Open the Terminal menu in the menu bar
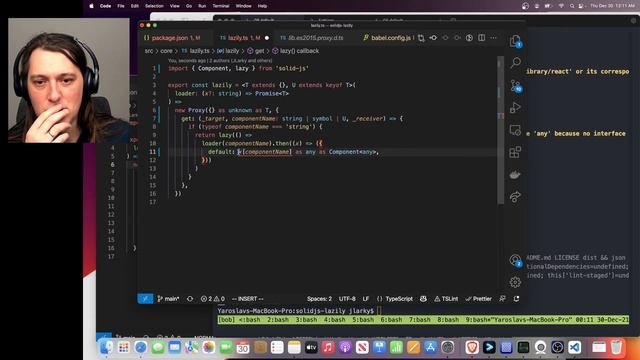640x360 pixels. pos(221,6)
